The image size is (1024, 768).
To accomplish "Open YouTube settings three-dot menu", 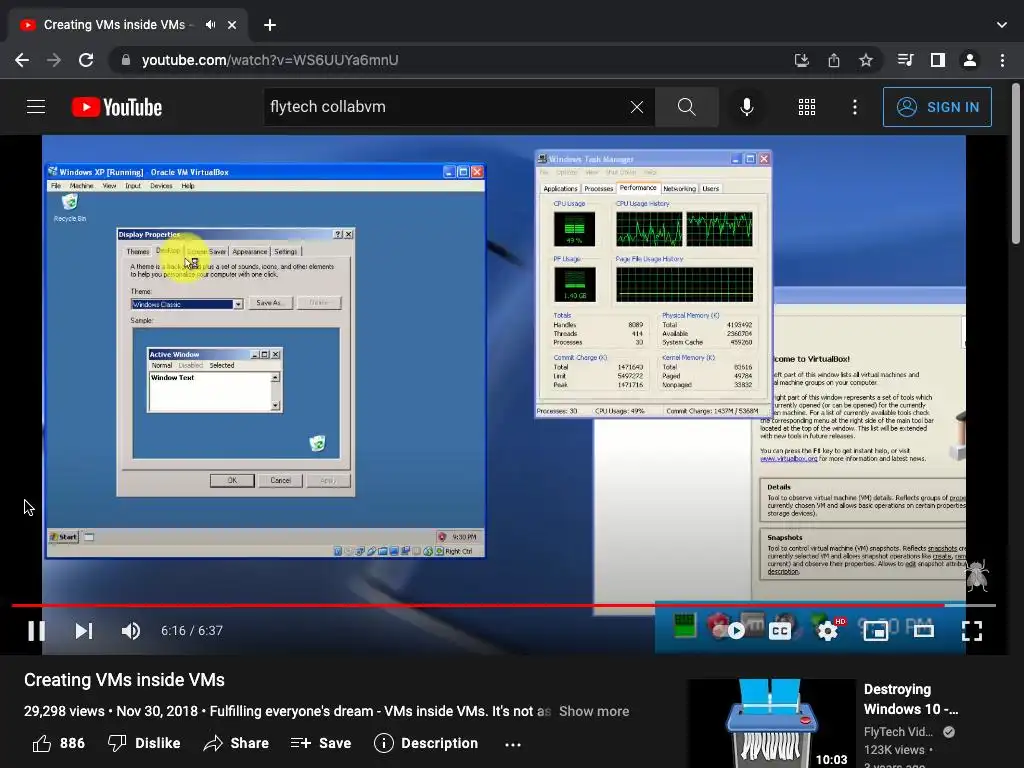I will [855, 107].
